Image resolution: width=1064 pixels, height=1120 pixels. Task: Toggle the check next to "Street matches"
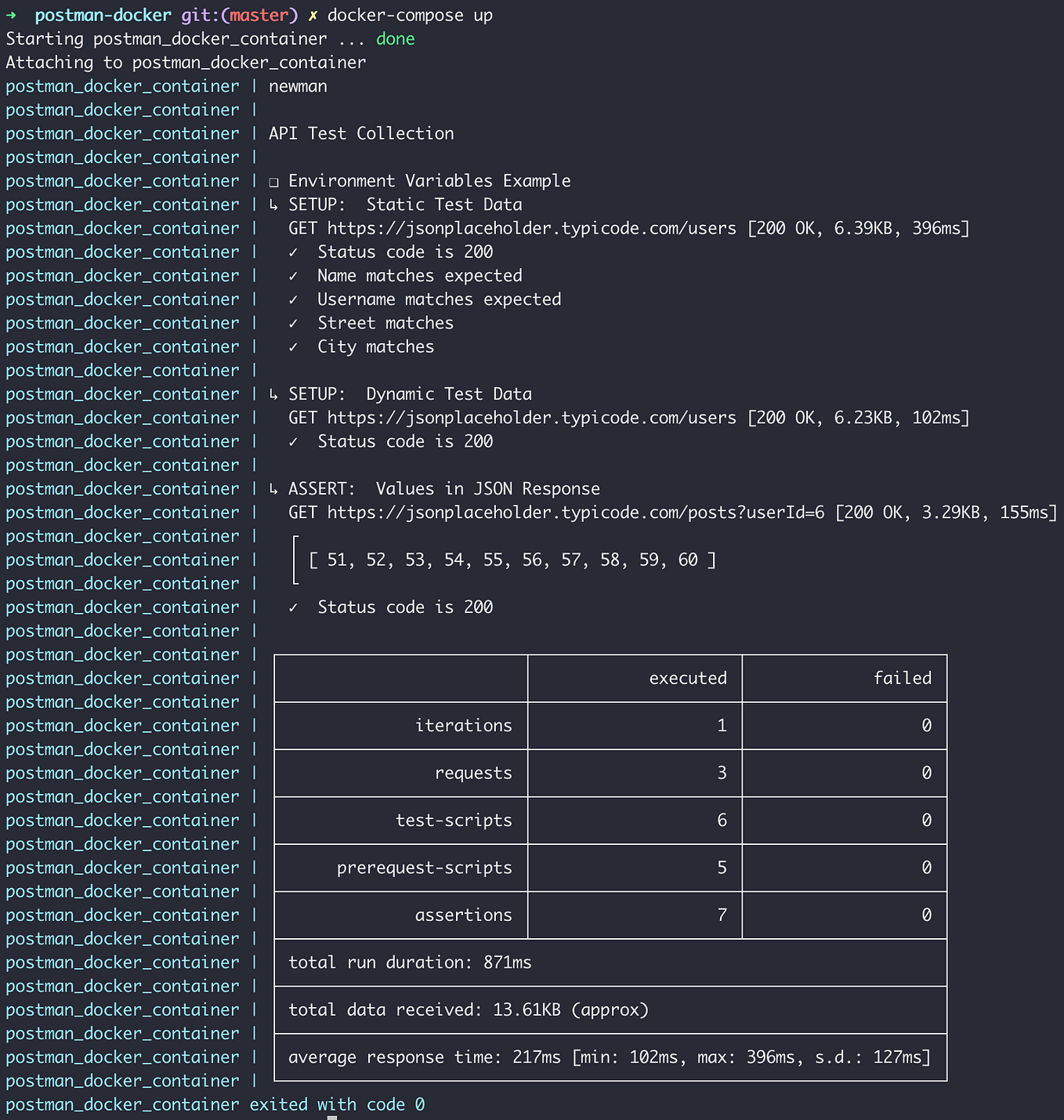[x=294, y=323]
